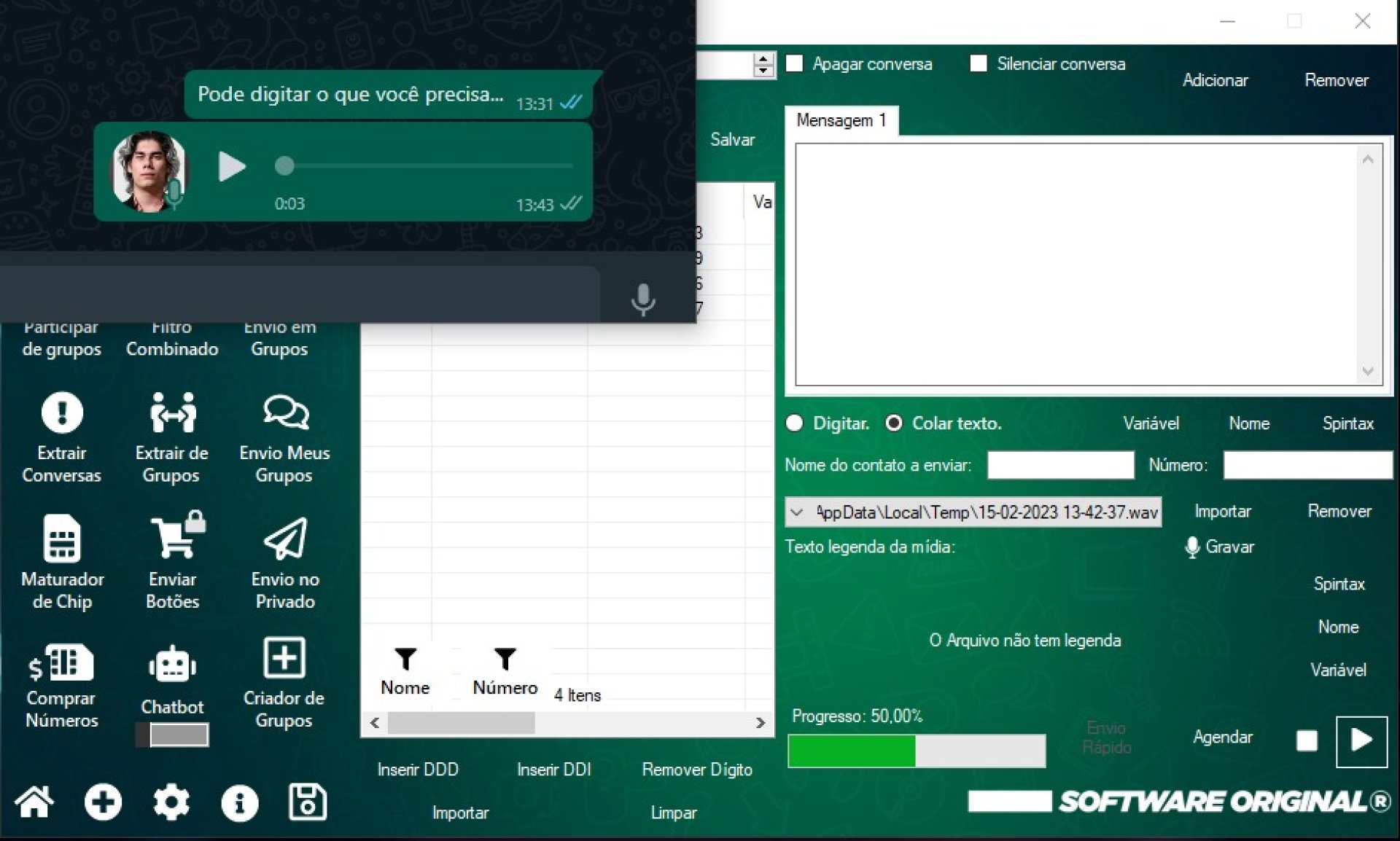1400x841 pixels.
Task: Check the Silenciar conversa option
Action: pos(979,64)
